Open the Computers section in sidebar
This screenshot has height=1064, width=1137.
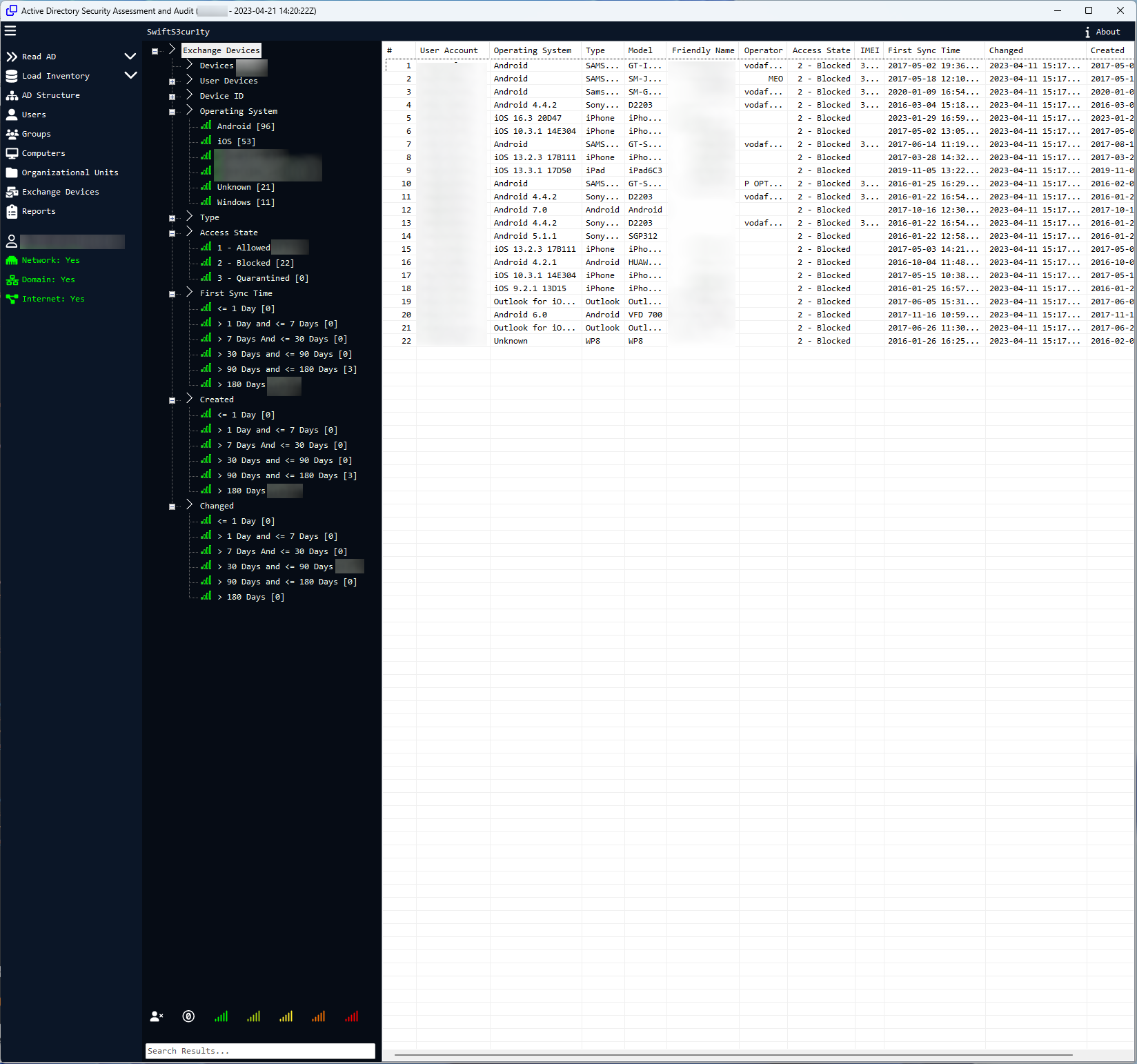click(x=43, y=153)
